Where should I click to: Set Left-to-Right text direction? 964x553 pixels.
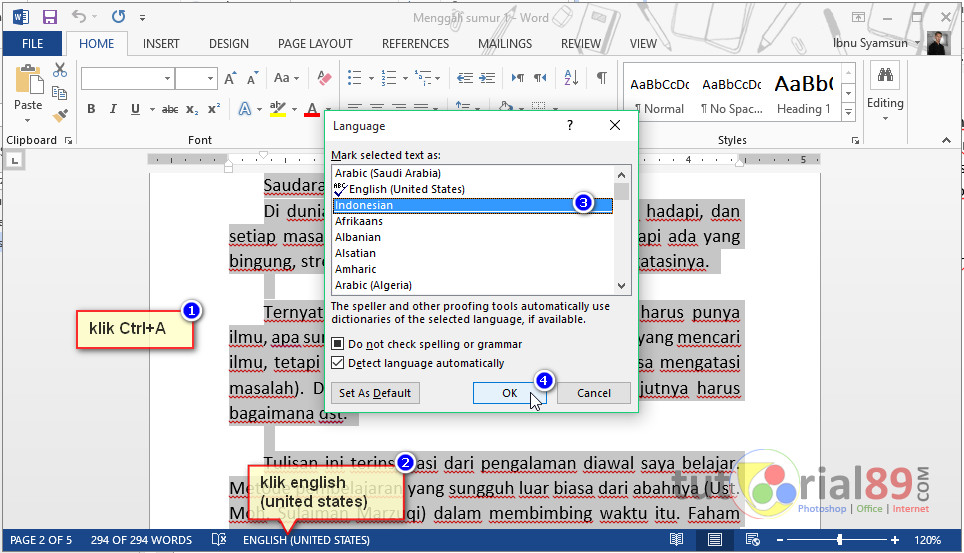click(518, 78)
